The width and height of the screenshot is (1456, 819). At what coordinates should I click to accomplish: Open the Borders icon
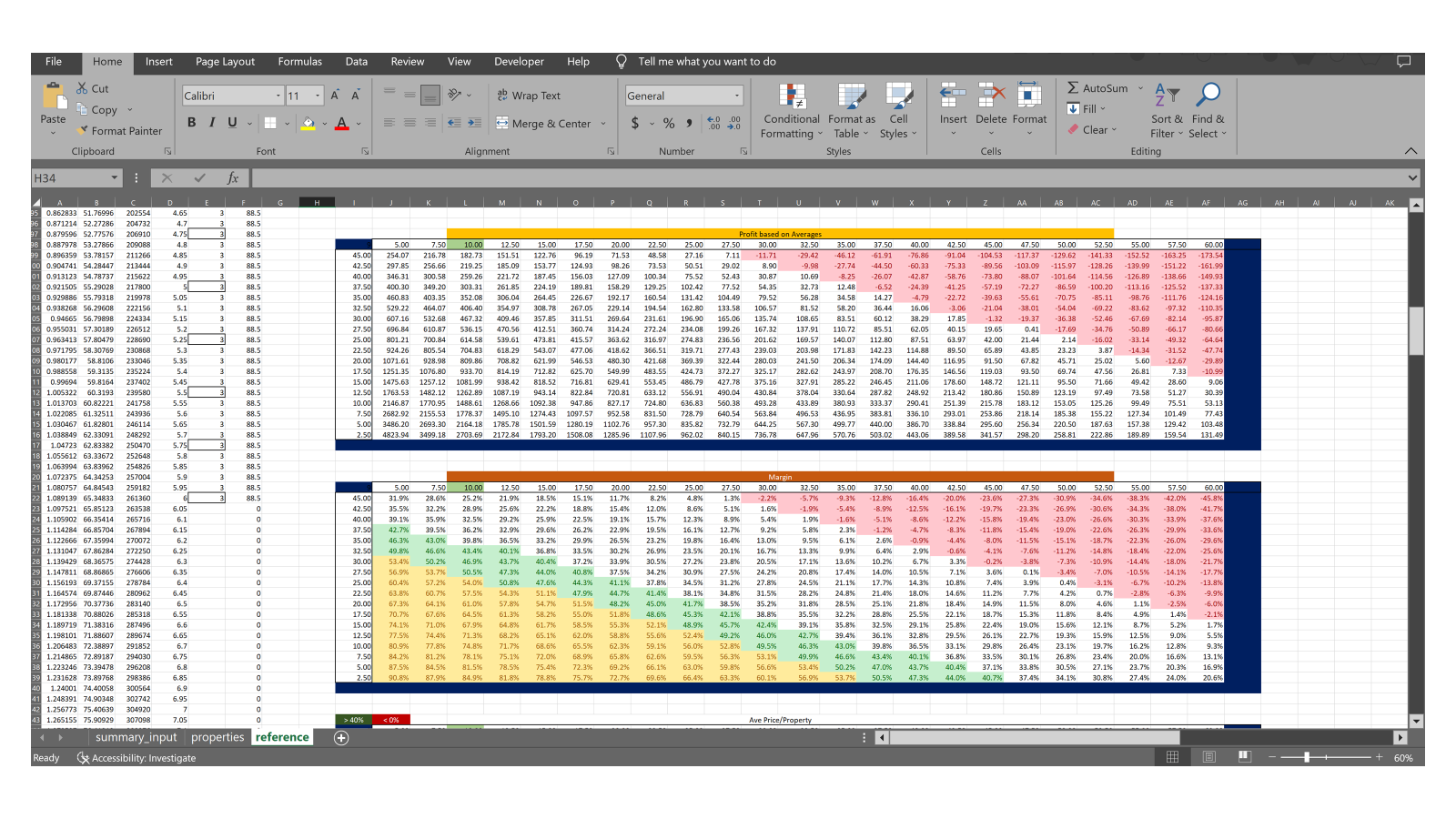coord(270,123)
